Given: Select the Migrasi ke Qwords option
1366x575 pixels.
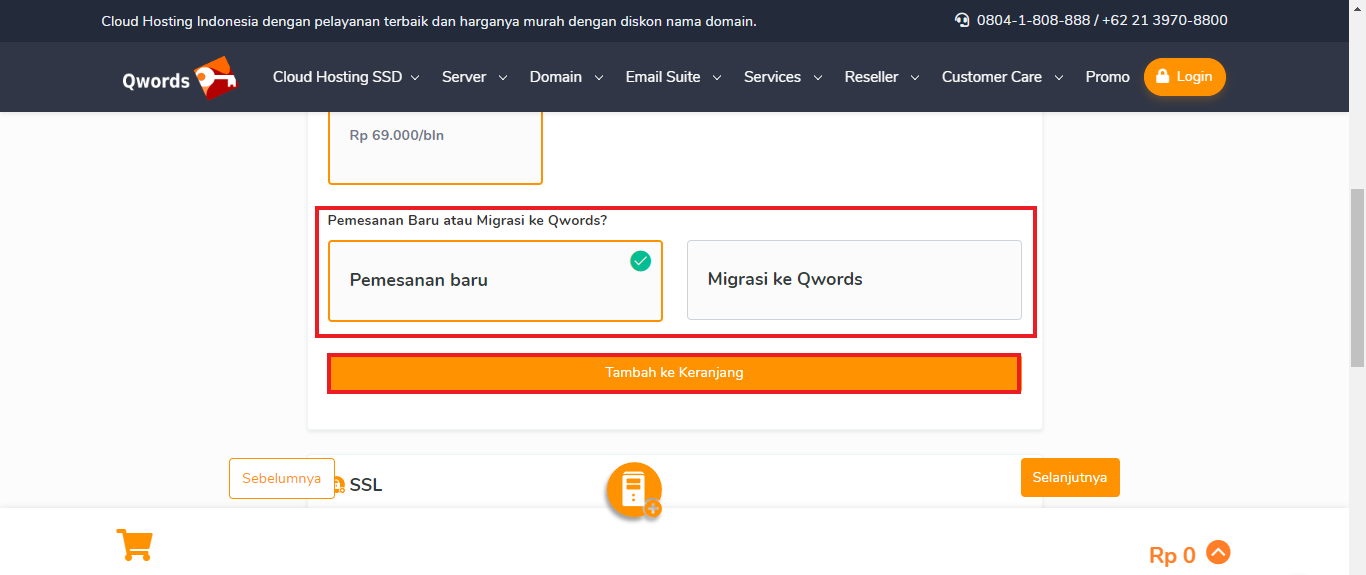Looking at the screenshot, I should pos(853,280).
